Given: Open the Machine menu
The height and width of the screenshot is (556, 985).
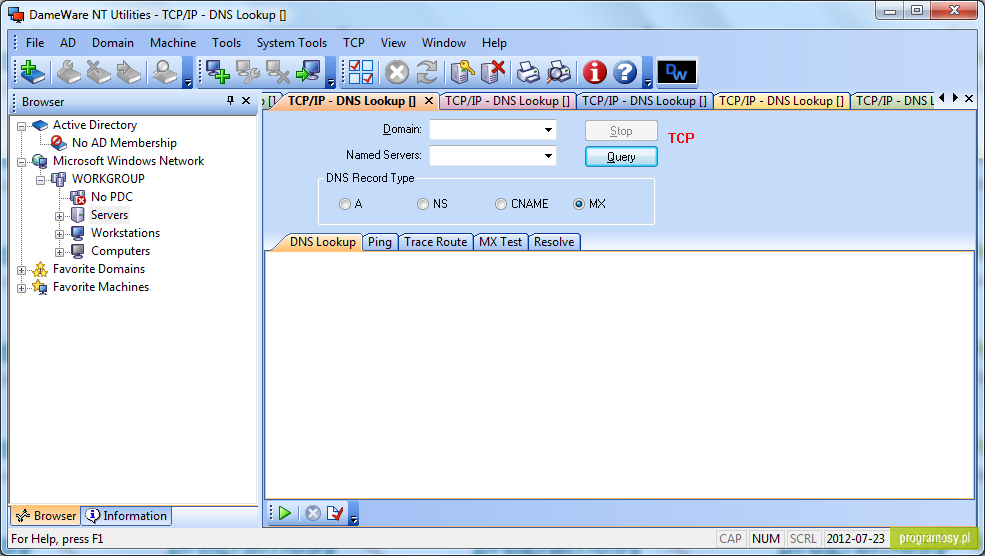Looking at the screenshot, I should (173, 43).
